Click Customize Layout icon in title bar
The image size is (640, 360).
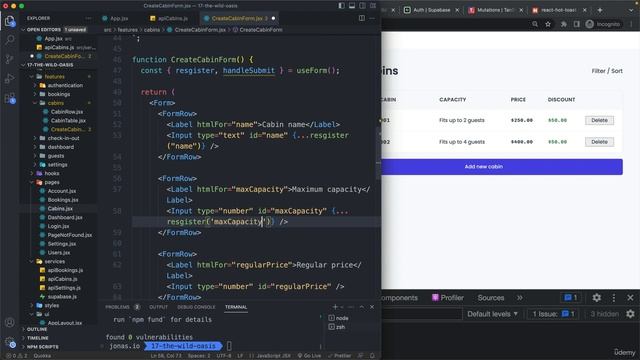373,6
